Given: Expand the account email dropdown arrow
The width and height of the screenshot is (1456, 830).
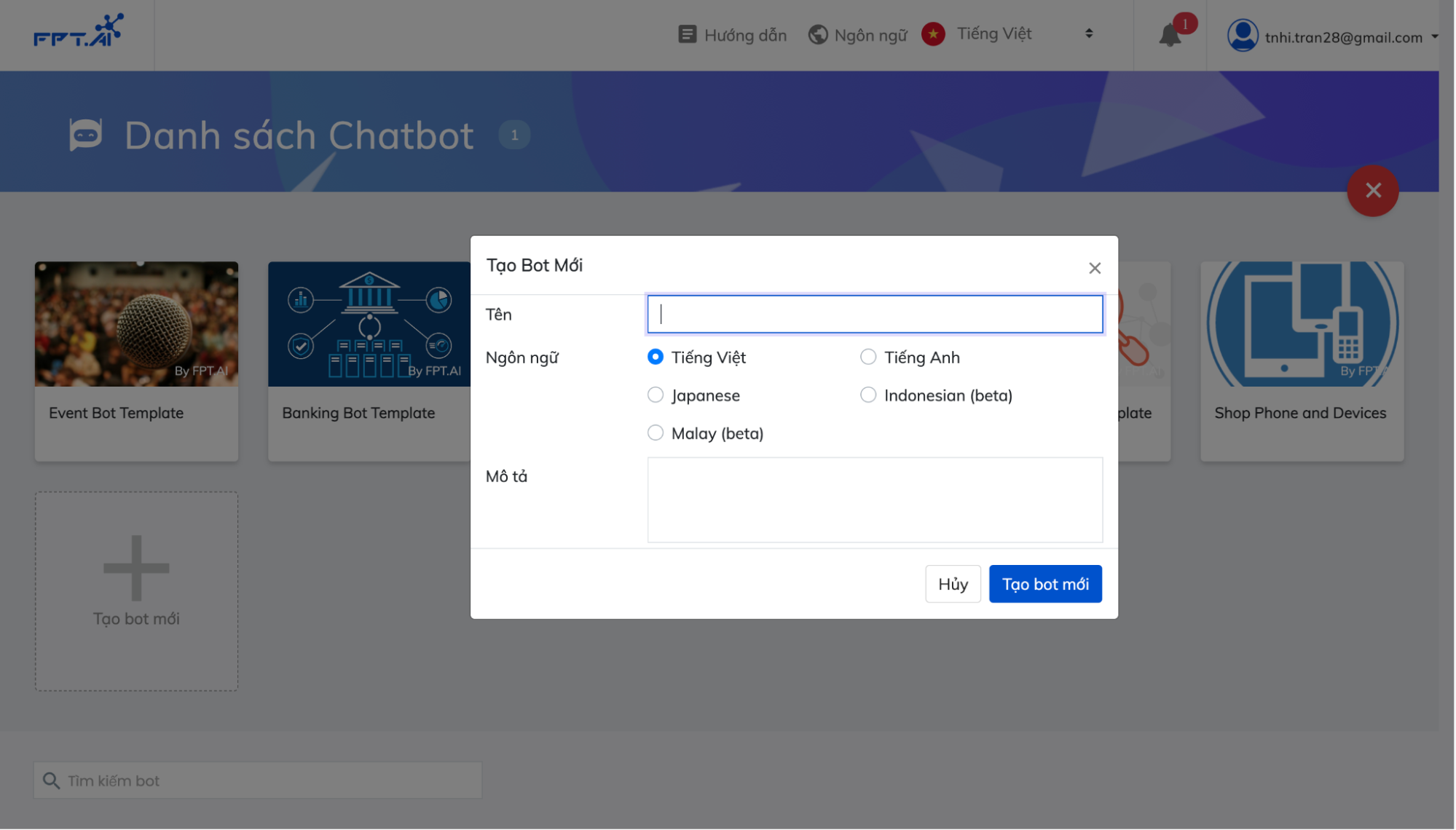Looking at the screenshot, I should tap(1434, 36).
